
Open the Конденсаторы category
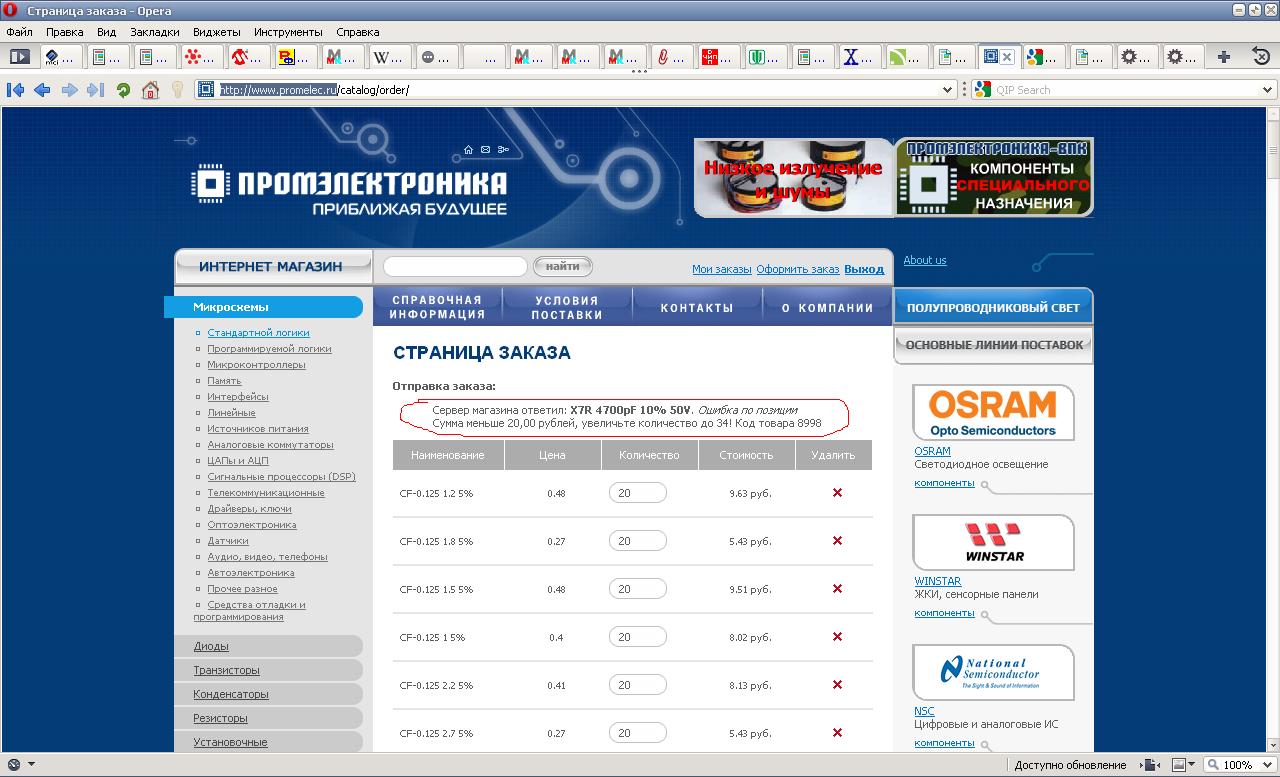point(231,694)
